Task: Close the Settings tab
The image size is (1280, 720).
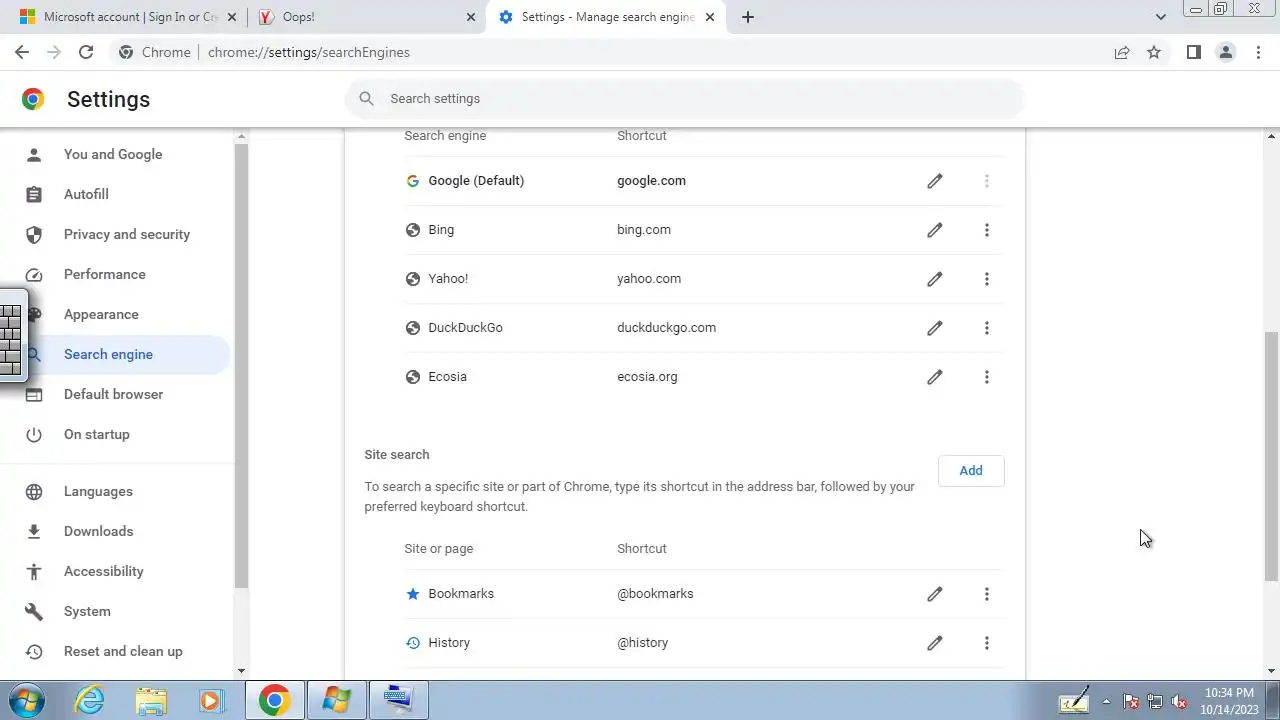Action: (711, 17)
